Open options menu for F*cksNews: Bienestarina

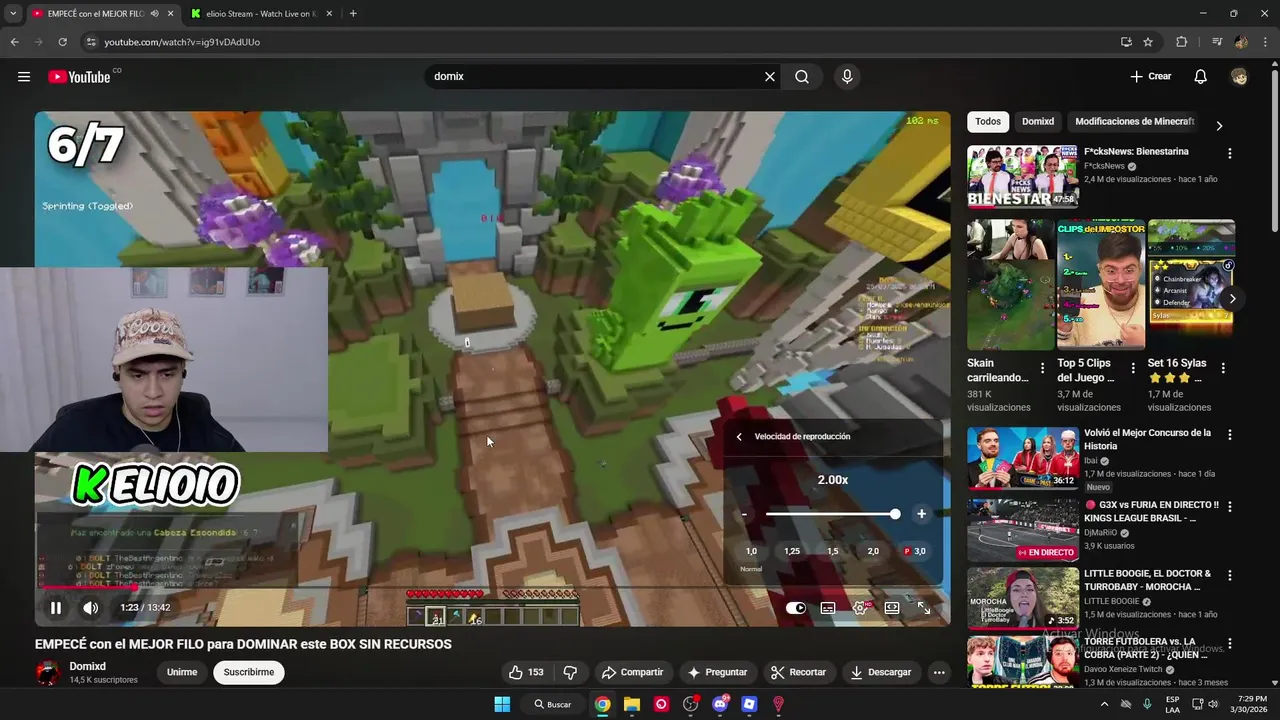tap(1230, 154)
